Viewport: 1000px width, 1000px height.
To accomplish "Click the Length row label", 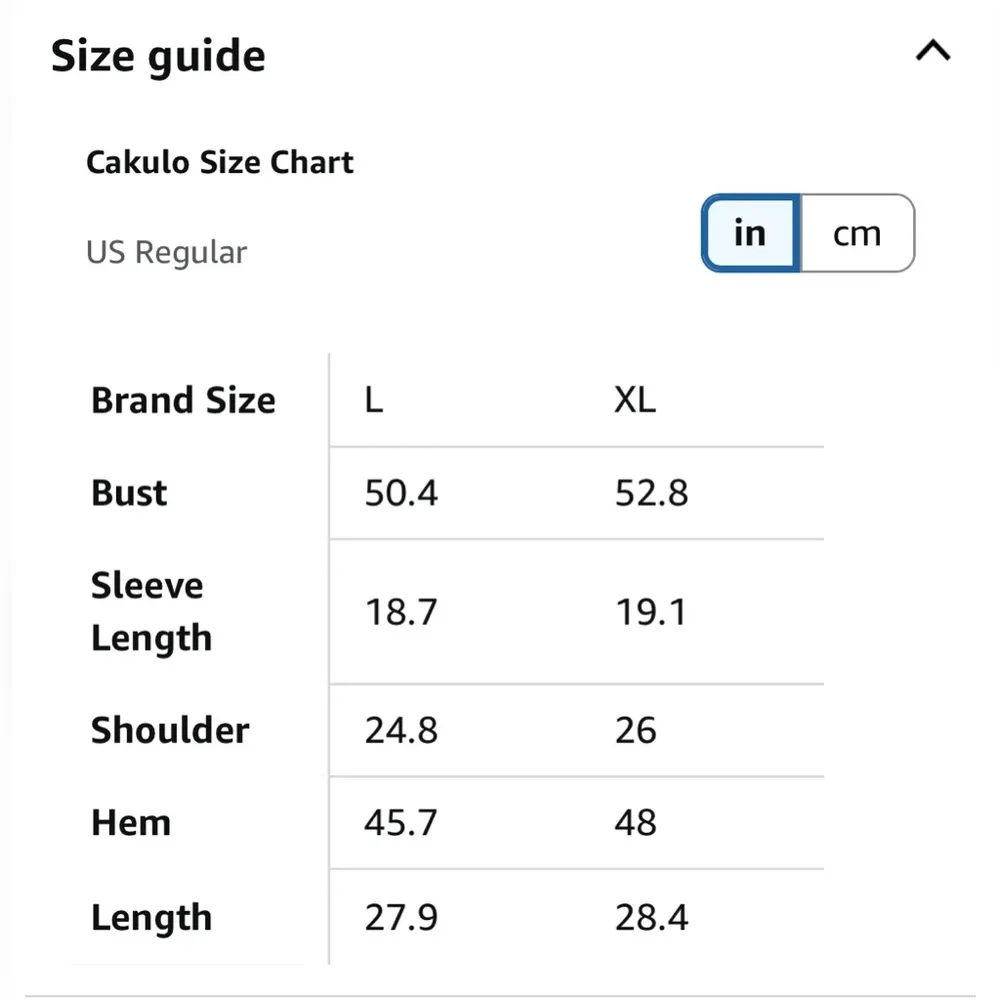I will [x=151, y=917].
